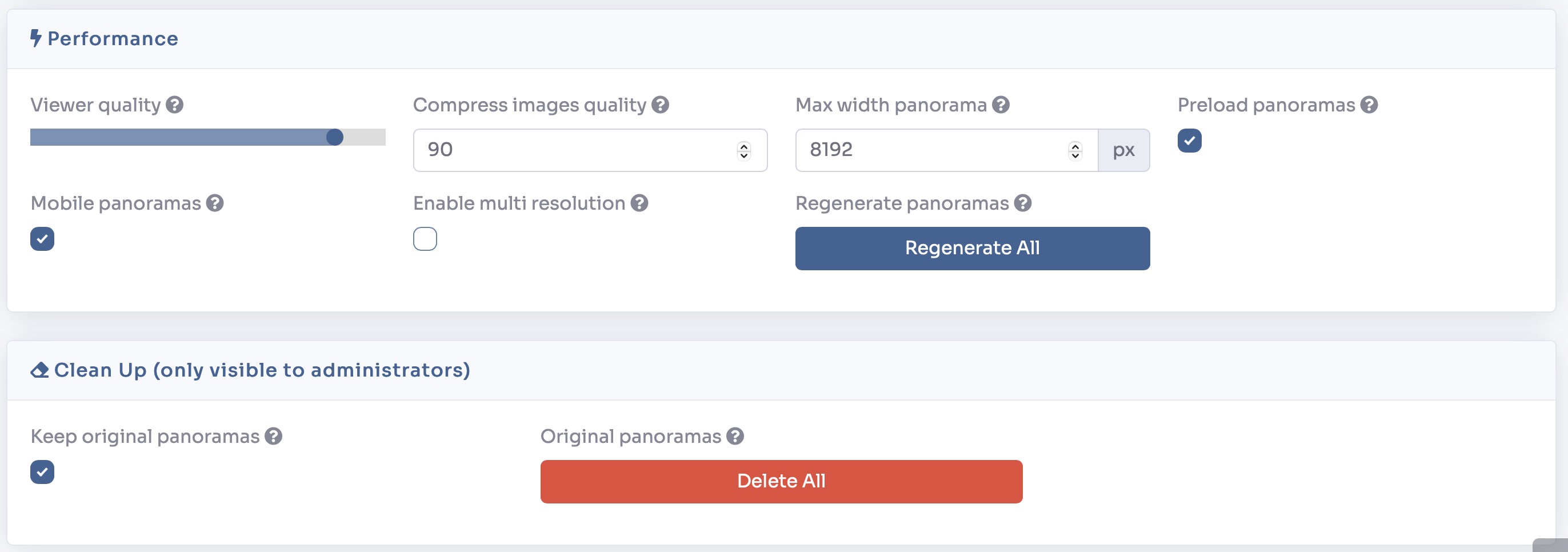Image resolution: width=1568 pixels, height=552 pixels.
Task: Click the Compress images quality help icon
Action: tap(660, 105)
